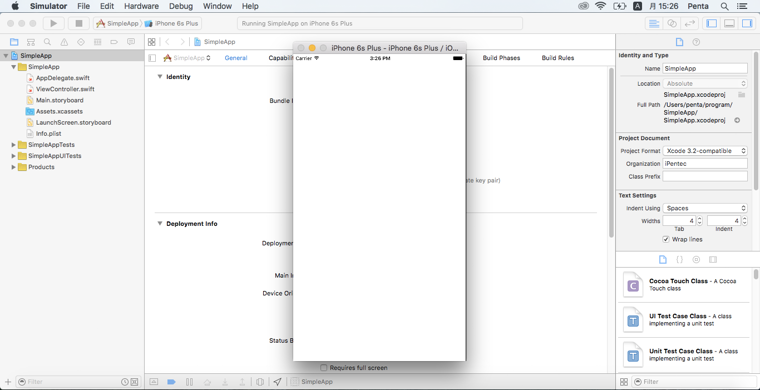The height and width of the screenshot is (390, 760).
Task: Collapse the SimpleApp group folder
Action: (13, 67)
